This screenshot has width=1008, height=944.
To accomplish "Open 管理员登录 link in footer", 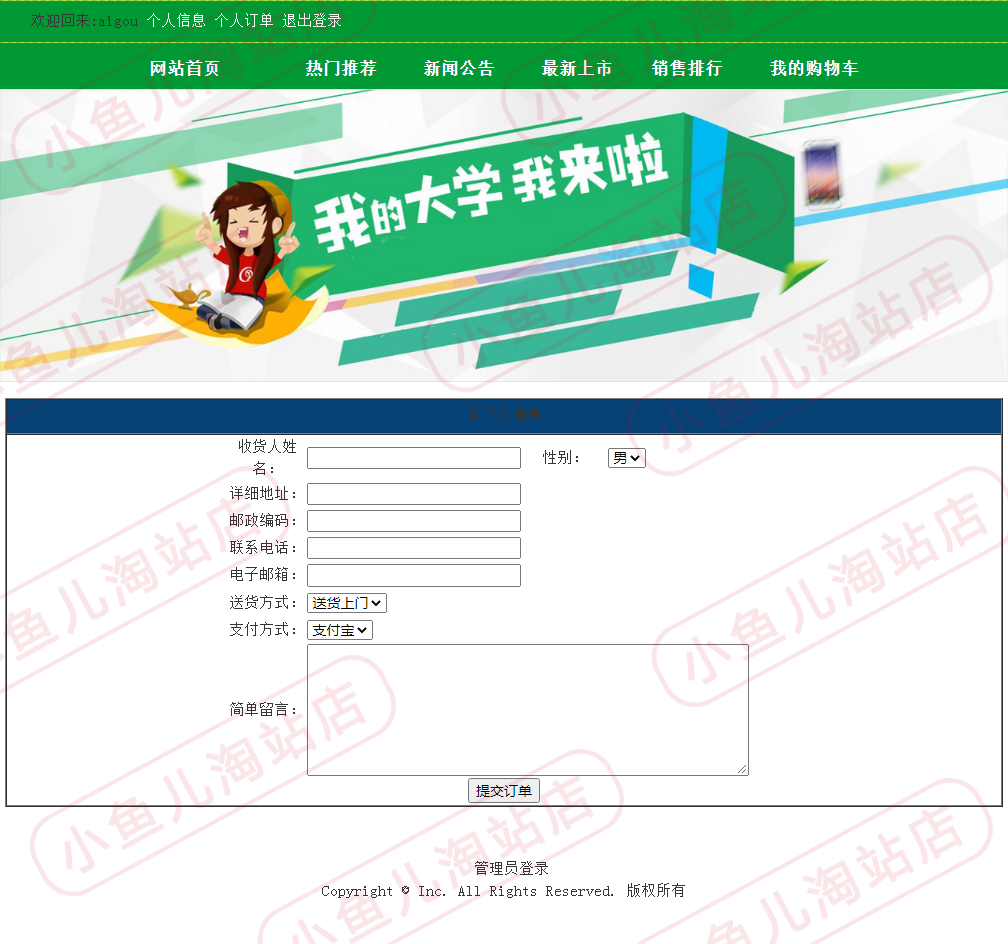I will pos(511,869).
